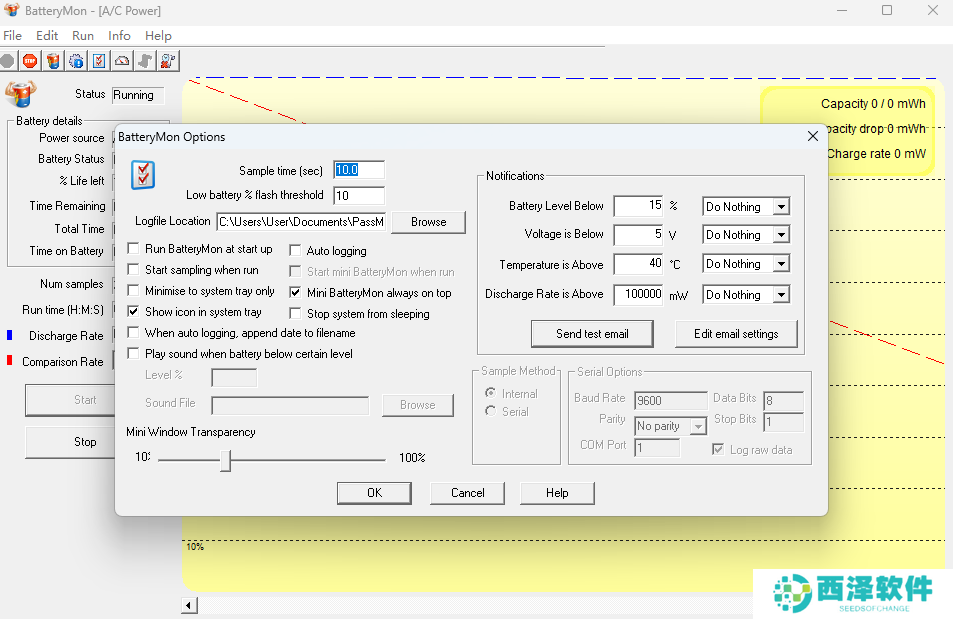The width and height of the screenshot is (953, 619).
Task: Click the Help button in the Options dialog
Action: (557, 493)
